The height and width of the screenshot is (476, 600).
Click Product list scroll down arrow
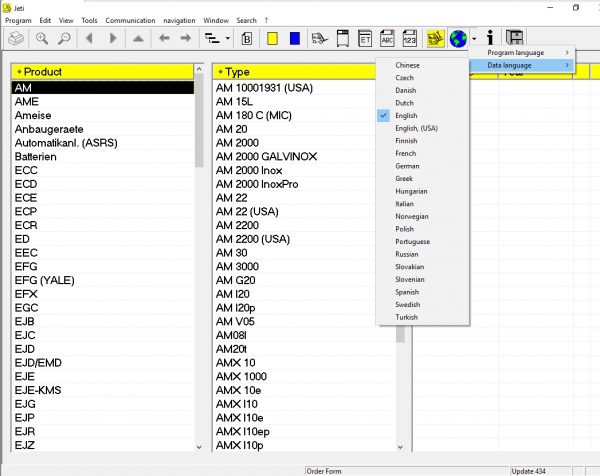point(199,447)
